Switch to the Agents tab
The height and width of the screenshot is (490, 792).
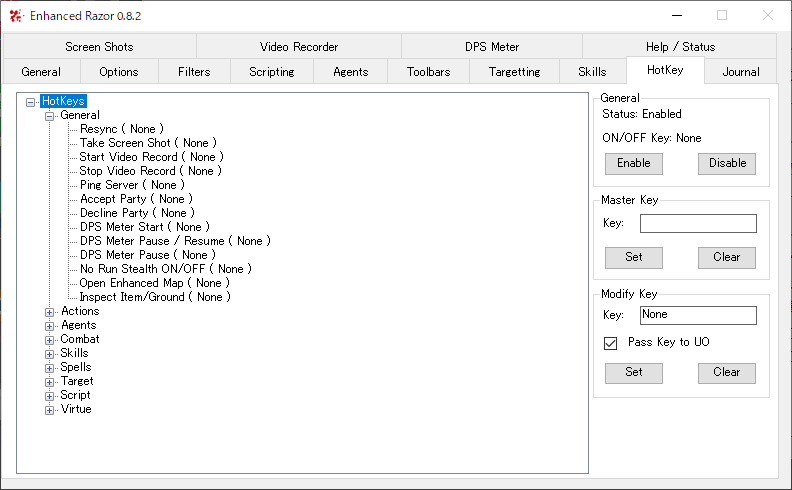[x=351, y=72]
